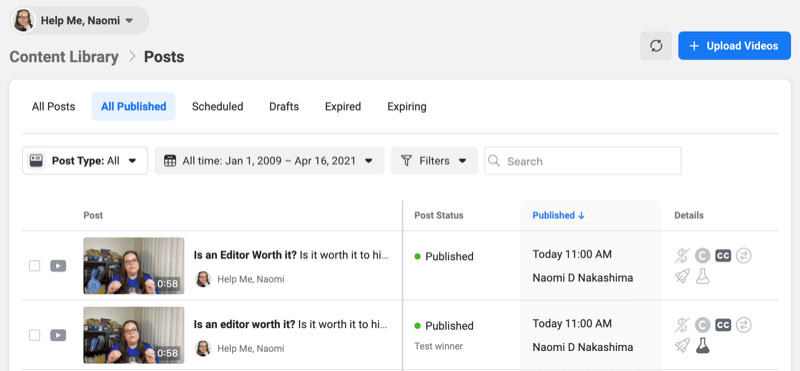Go to Content Library breadcrumb link
Viewport: 800px width, 371px height.
[64, 57]
